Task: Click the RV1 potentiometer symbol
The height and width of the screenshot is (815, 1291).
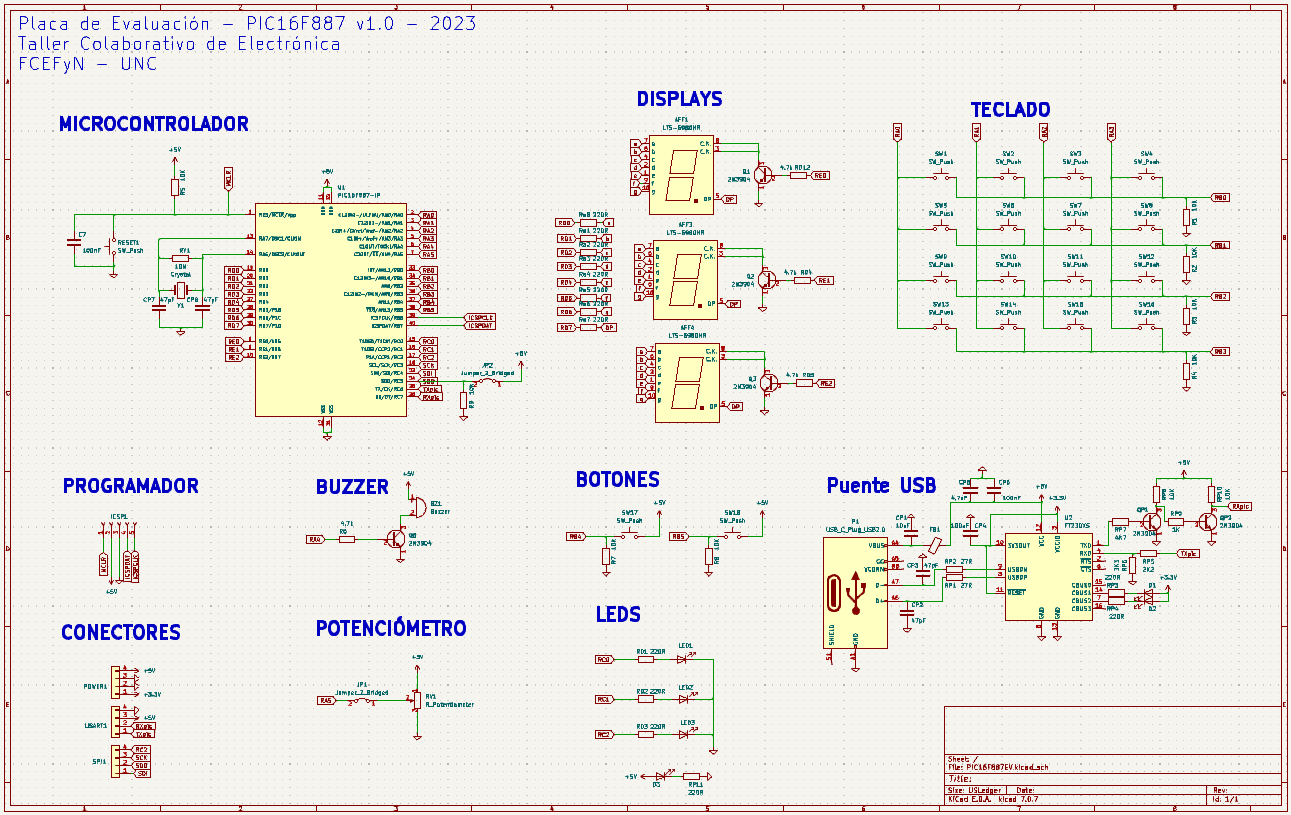Action: point(416,700)
